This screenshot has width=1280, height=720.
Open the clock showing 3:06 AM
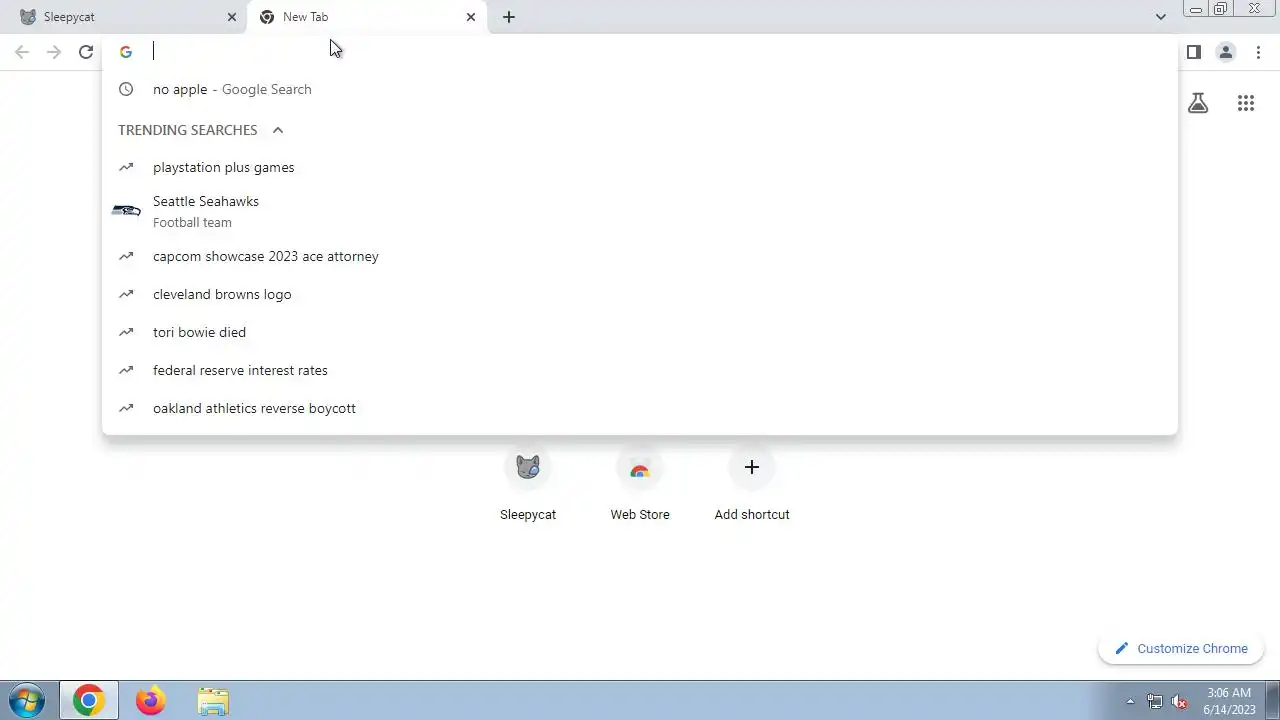(x=1229, y=701)
